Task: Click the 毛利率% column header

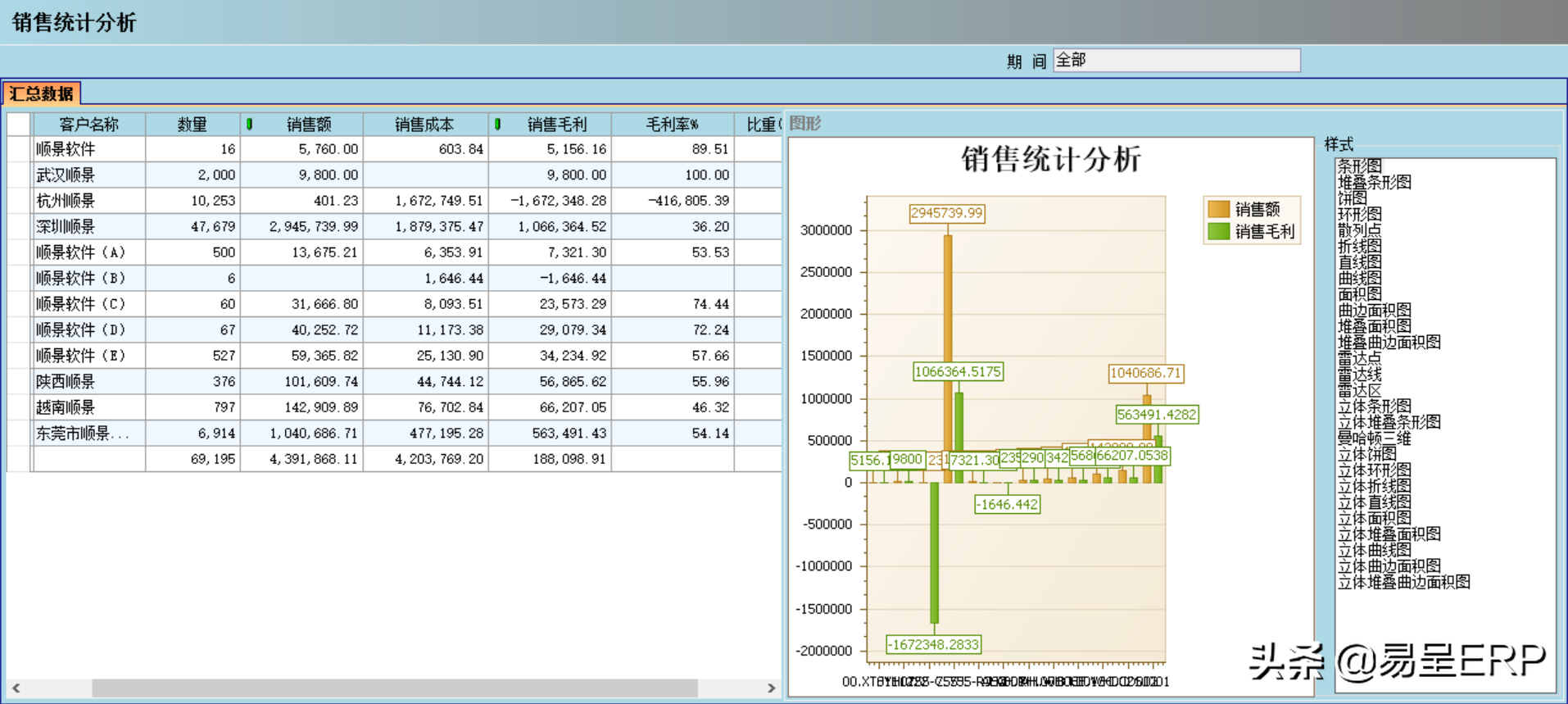Action: click(672, 125)
